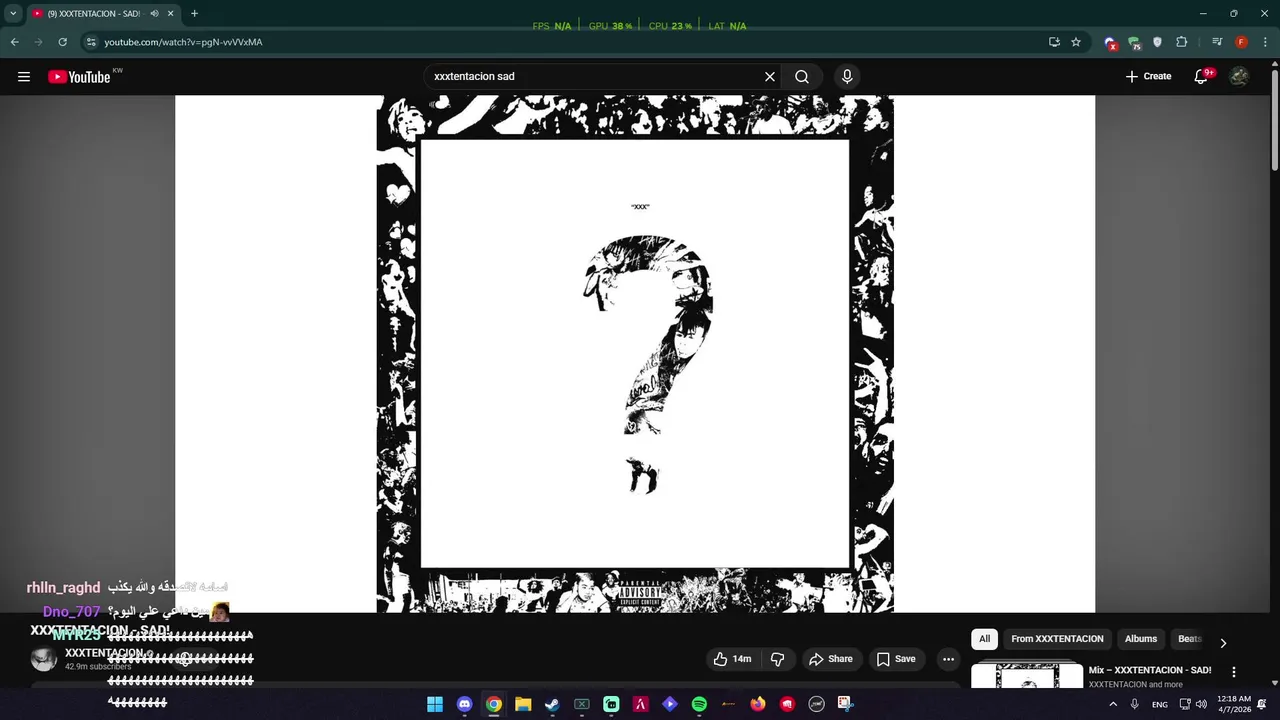The width and height of the screenshot is (1280, 720).
Task: Open the Windows Start menu
Action: pos(435,704)
